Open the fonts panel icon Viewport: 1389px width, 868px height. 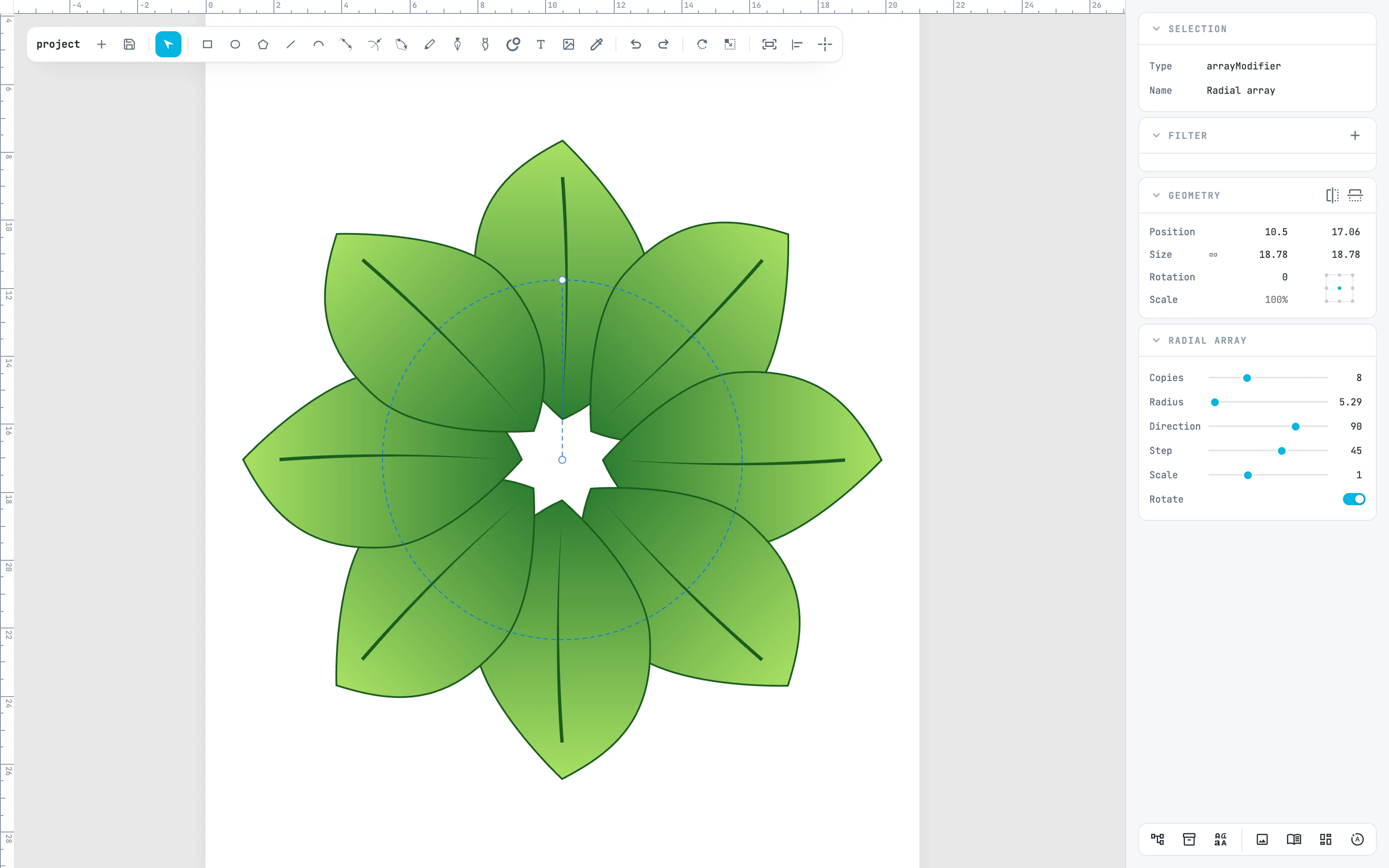[x=1220, y=839]
